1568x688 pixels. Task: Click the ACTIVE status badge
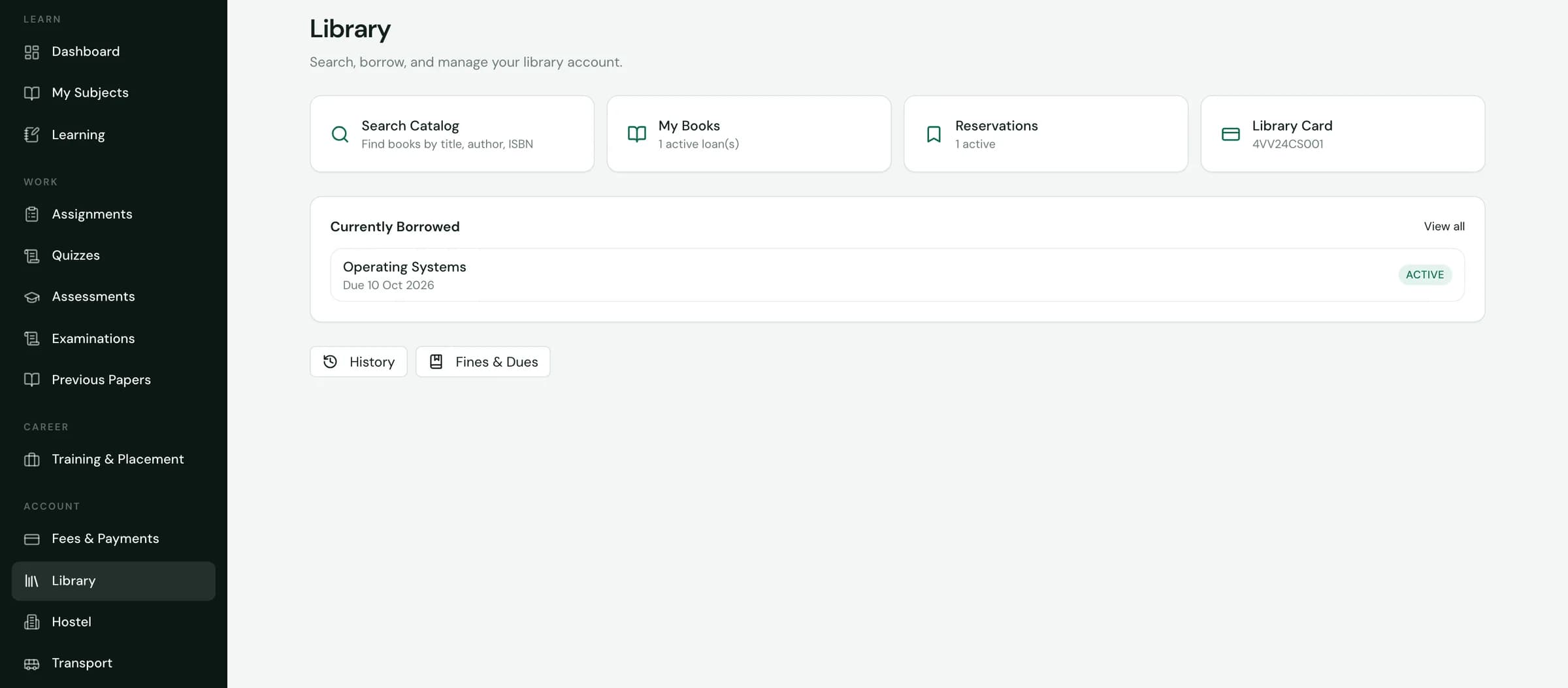1425,274
